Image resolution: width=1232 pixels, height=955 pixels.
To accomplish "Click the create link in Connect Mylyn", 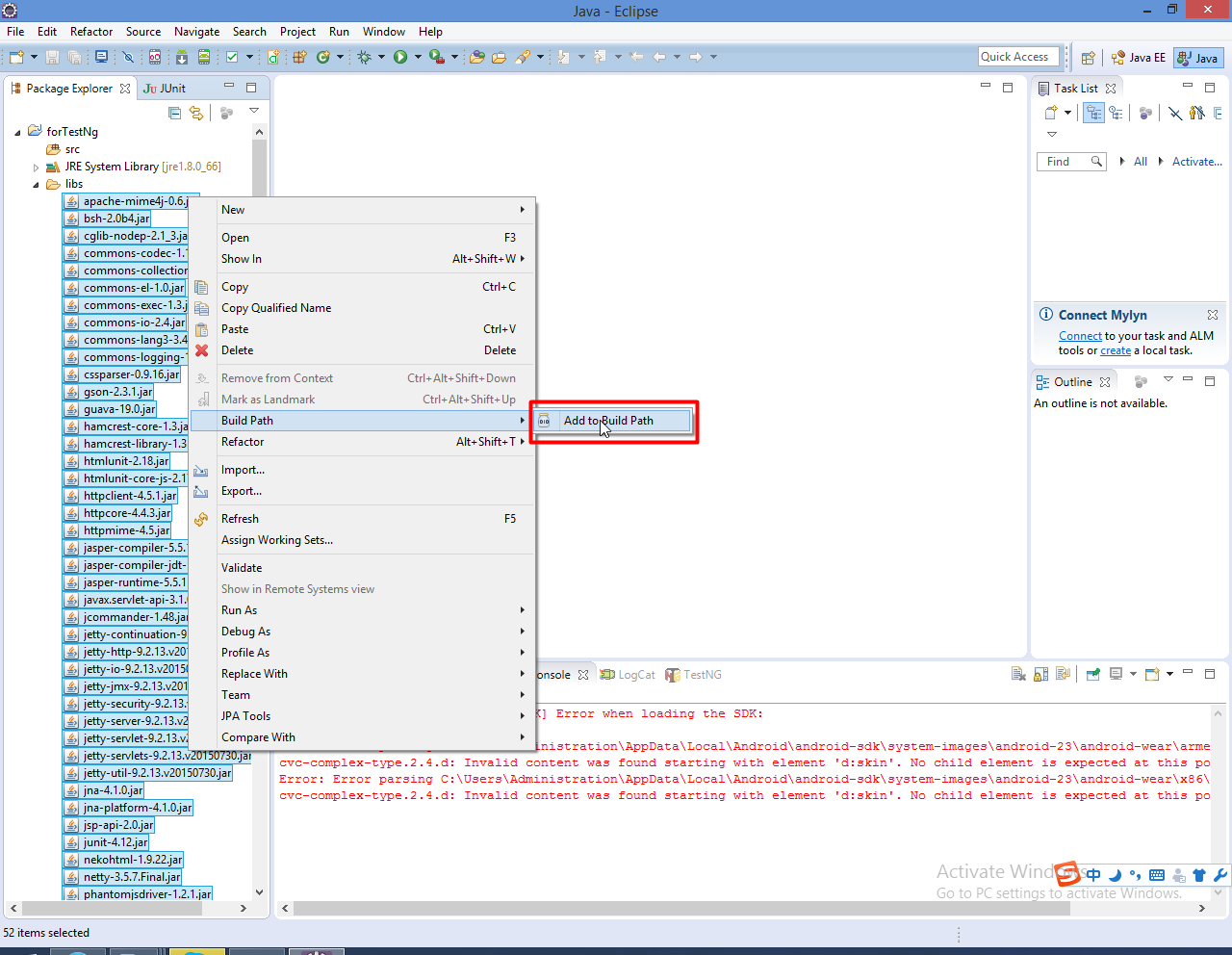I will (1116, 350).
